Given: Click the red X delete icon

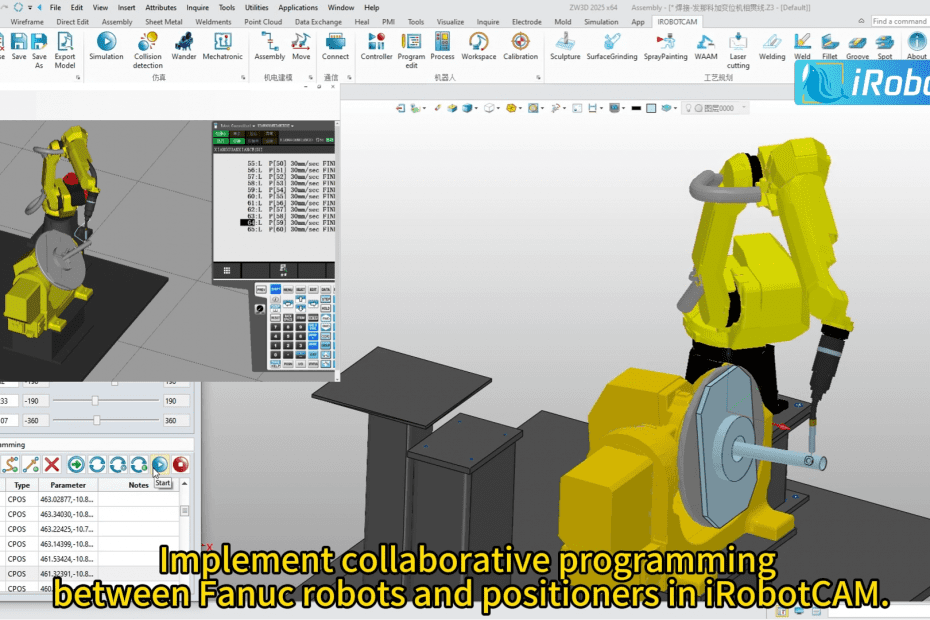Looking at the screenshot, I should tap(52, 464).
